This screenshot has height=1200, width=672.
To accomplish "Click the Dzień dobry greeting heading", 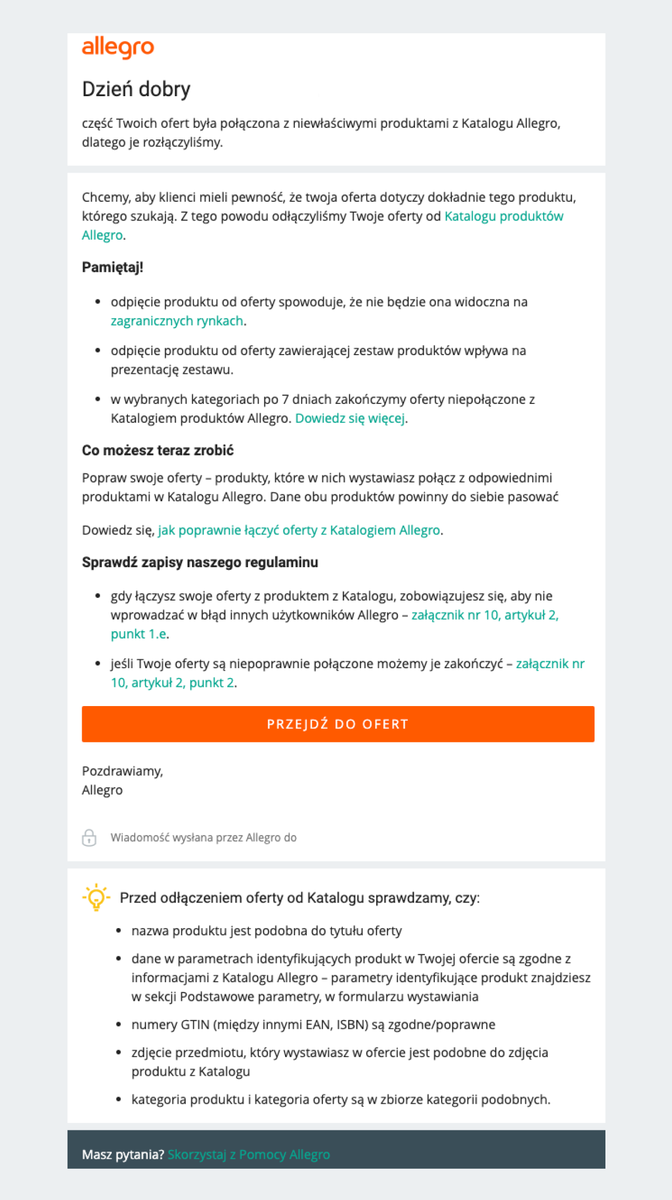I will pyautogui.click(x=136, y=90).
